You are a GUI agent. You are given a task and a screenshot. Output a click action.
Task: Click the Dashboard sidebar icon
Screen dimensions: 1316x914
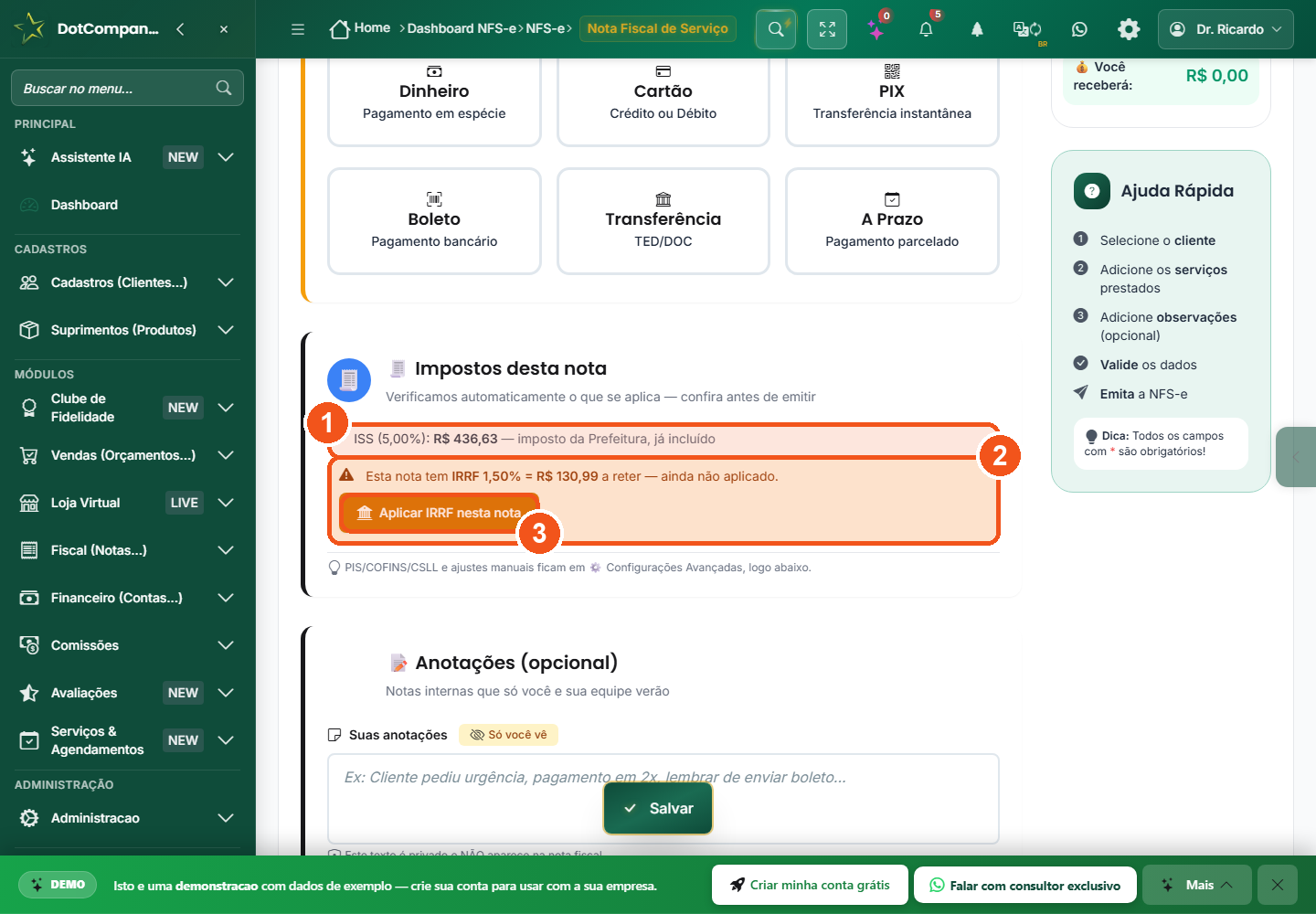pyautogui.click(x=29, y=205)
